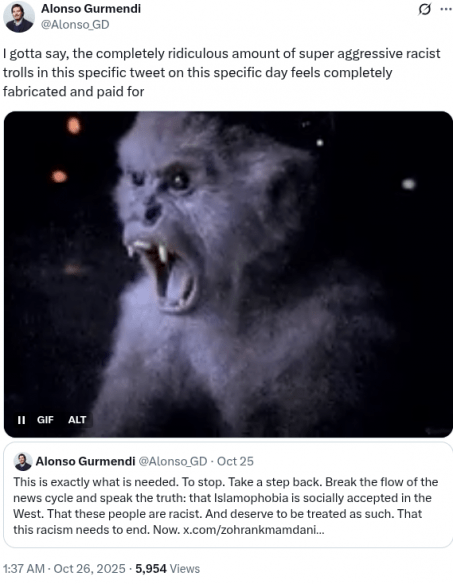This screenshot has height=584, width=453.
Task: Click the GIF badge label
Action: [x=45, y=420]
